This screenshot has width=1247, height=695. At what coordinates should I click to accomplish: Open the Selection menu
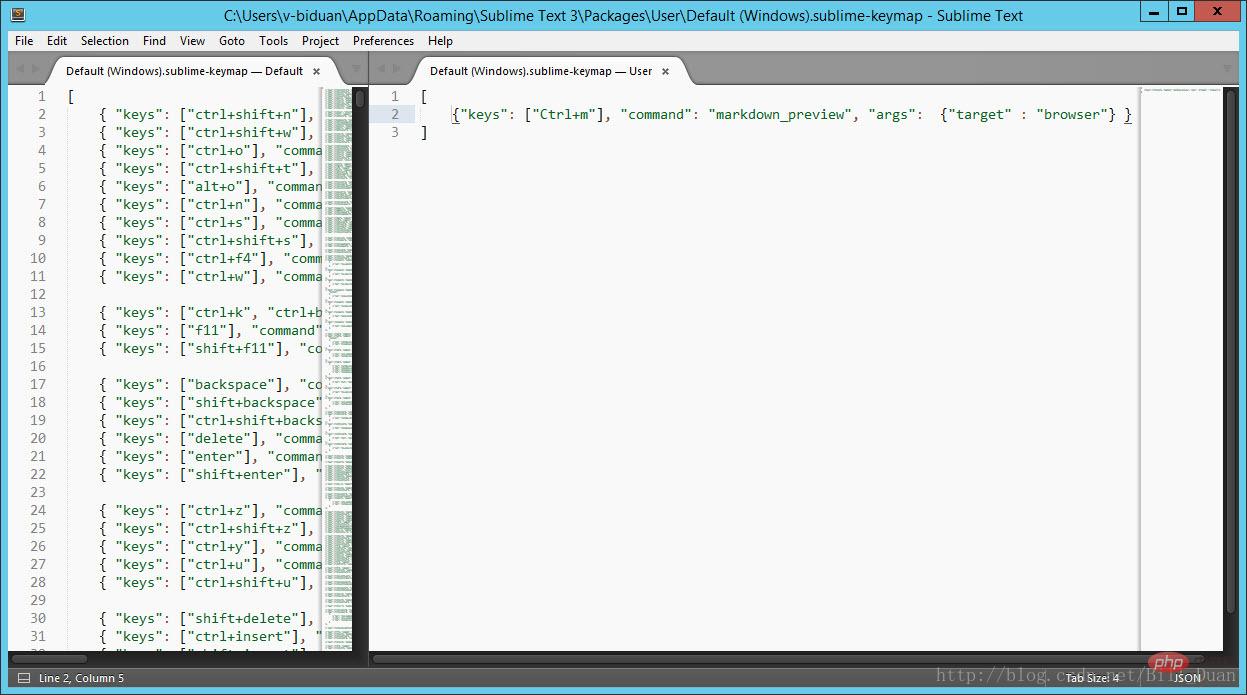click(105, 41)
